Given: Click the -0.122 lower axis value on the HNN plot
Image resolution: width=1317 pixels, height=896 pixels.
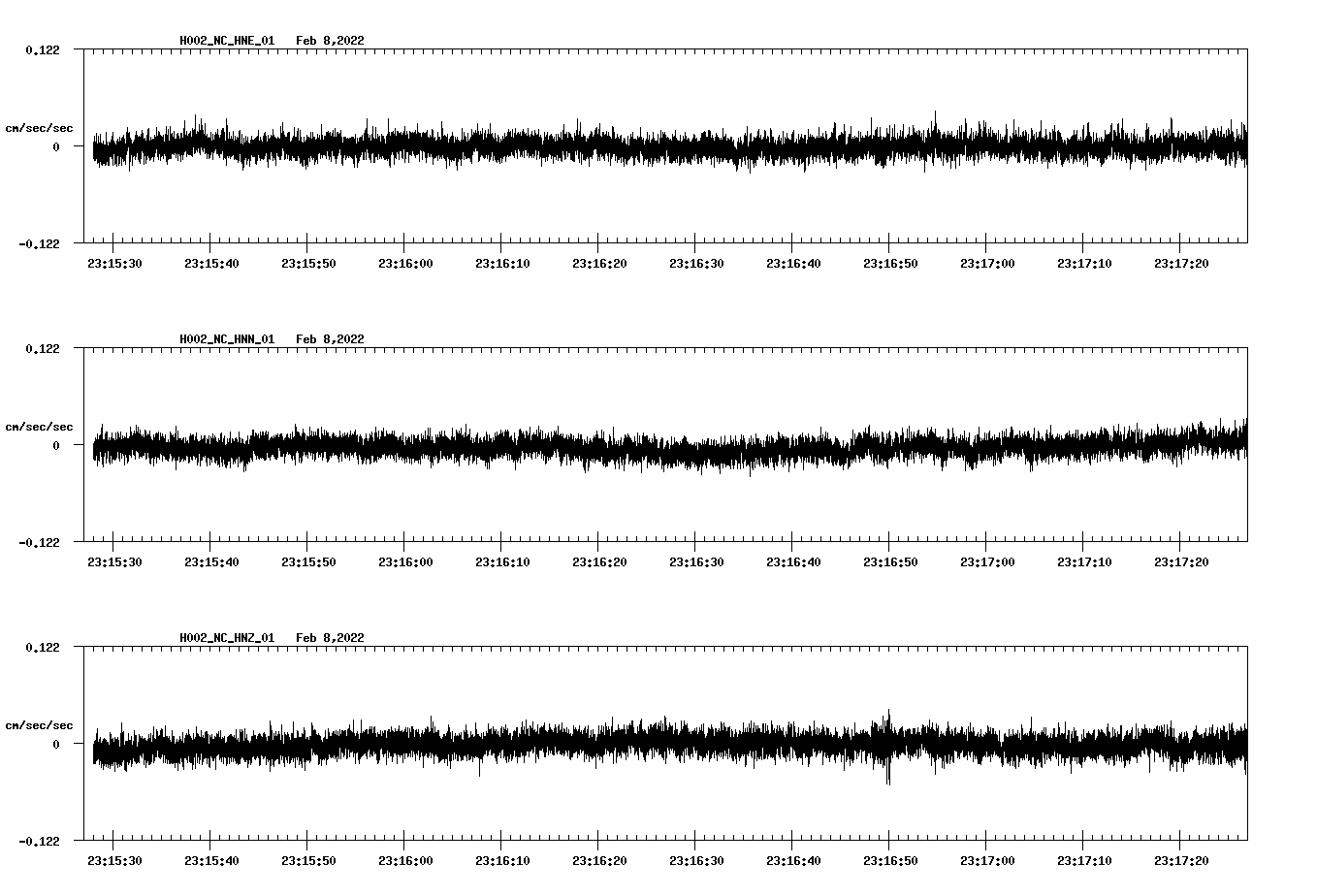Looking at the screenshot, I should click(39, 542).
